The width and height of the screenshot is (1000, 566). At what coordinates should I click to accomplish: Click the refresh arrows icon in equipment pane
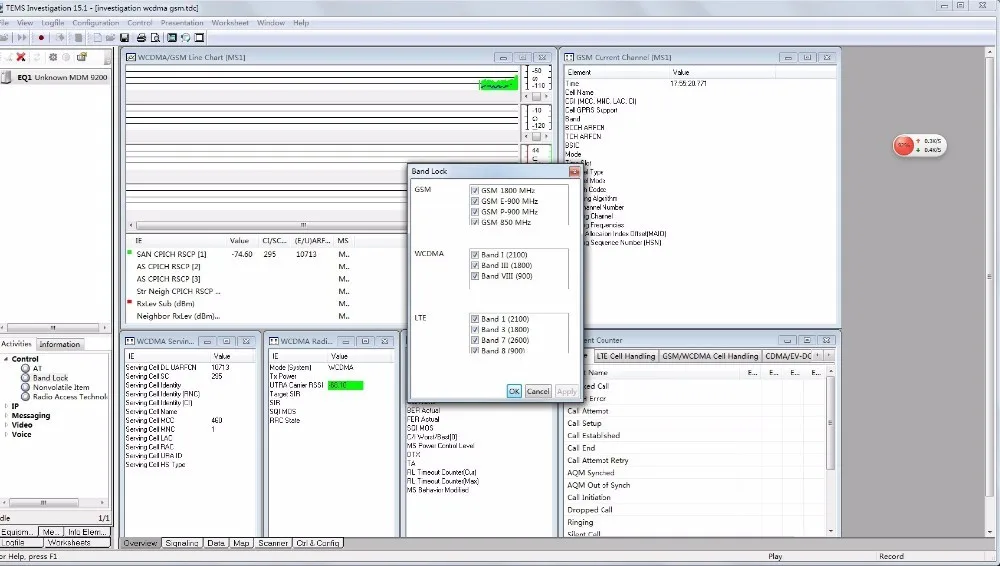tap(37, 57)
